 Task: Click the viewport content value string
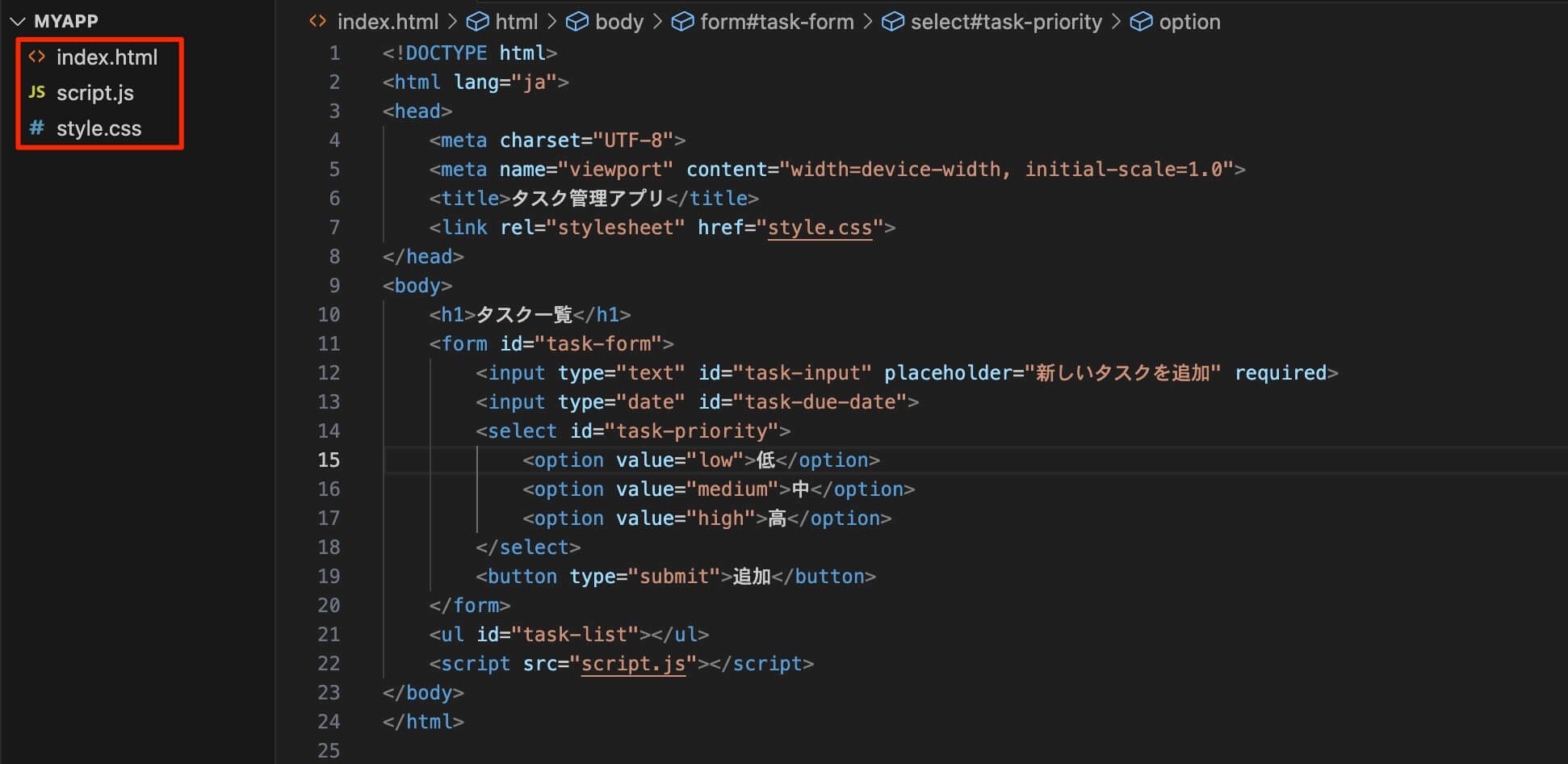[x=1006, y=170]
